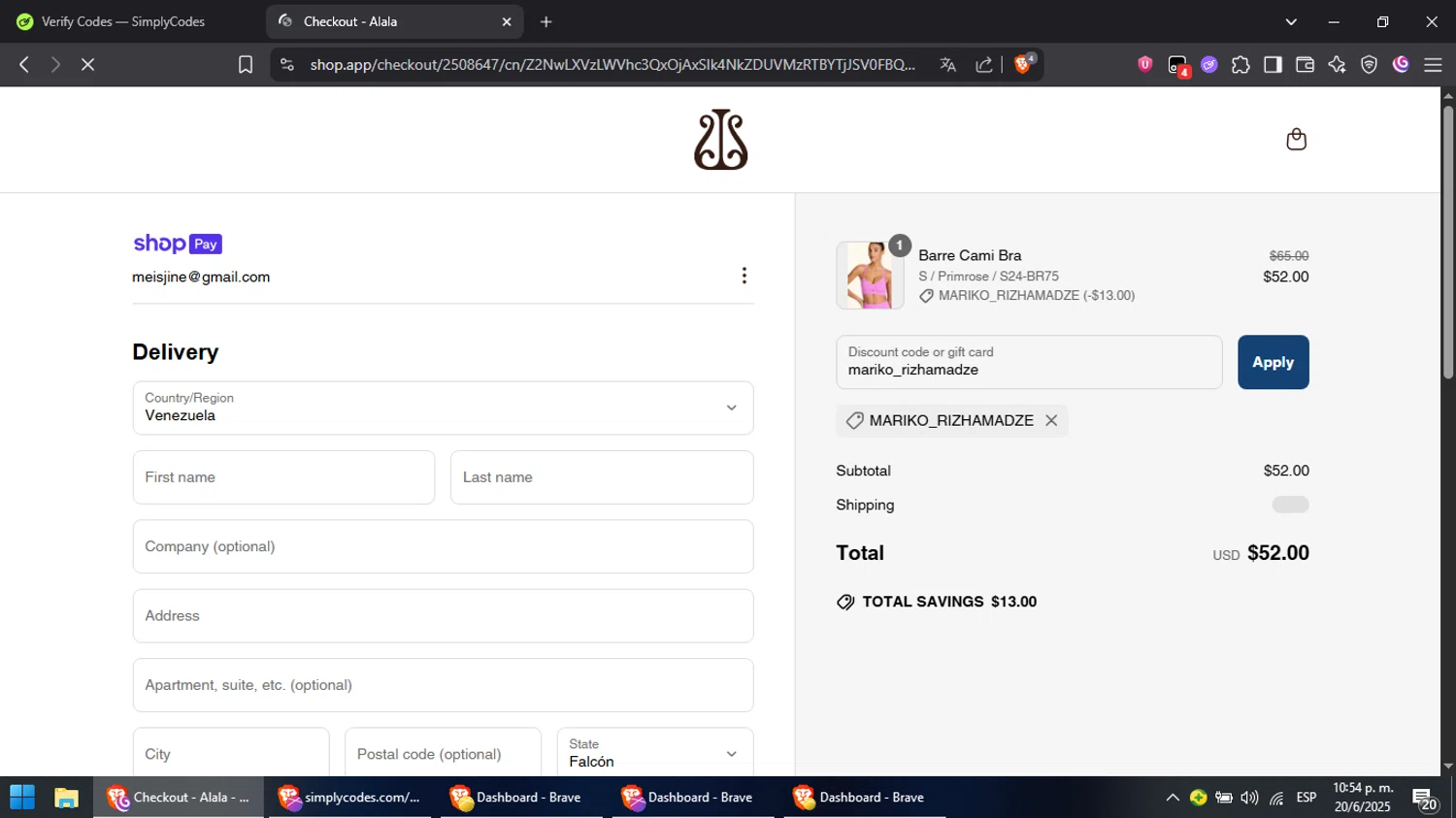
Task: Open Brave Wallet icon
Action: pyautogui.click(x=1305, y=65)
